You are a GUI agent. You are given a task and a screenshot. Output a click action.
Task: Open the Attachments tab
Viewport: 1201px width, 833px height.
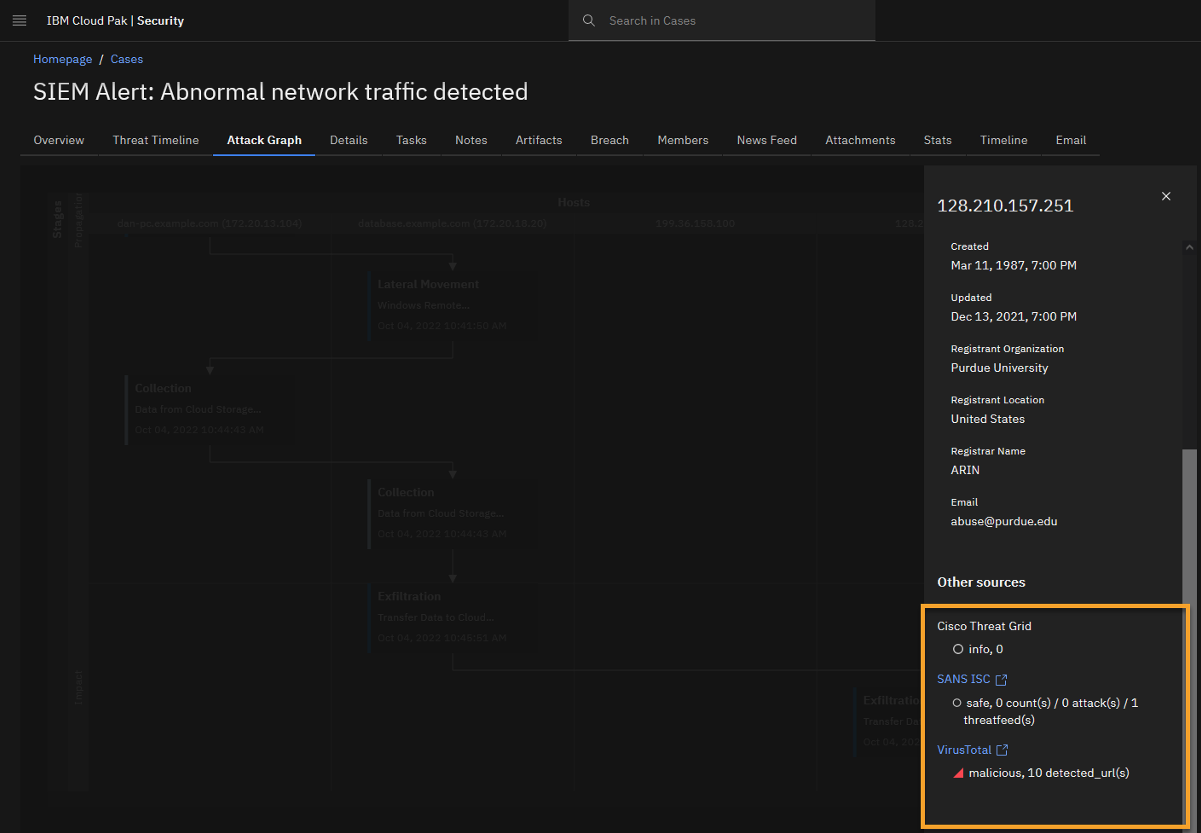pos(860,140)
